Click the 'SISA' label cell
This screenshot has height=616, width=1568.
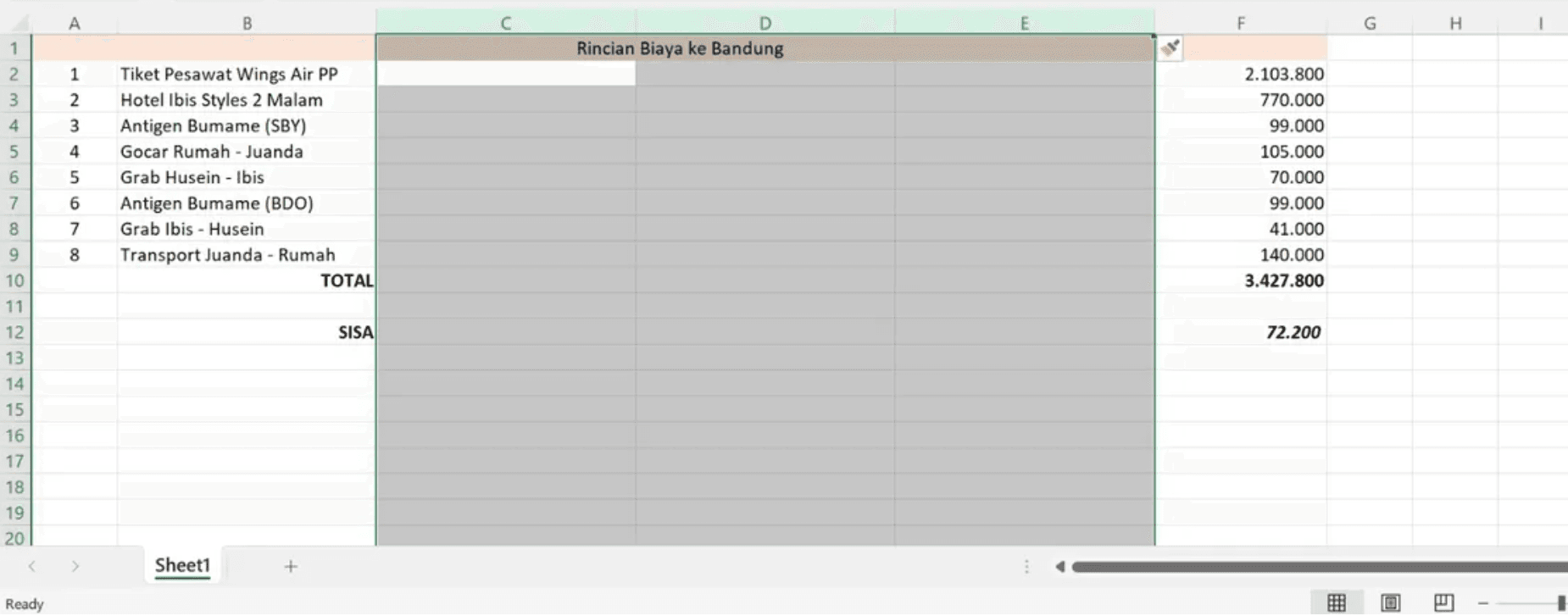pos(247,332)
